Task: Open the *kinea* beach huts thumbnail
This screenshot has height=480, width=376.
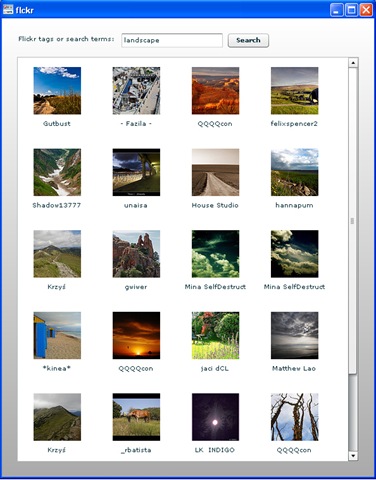Action: (x=57, y=336)
